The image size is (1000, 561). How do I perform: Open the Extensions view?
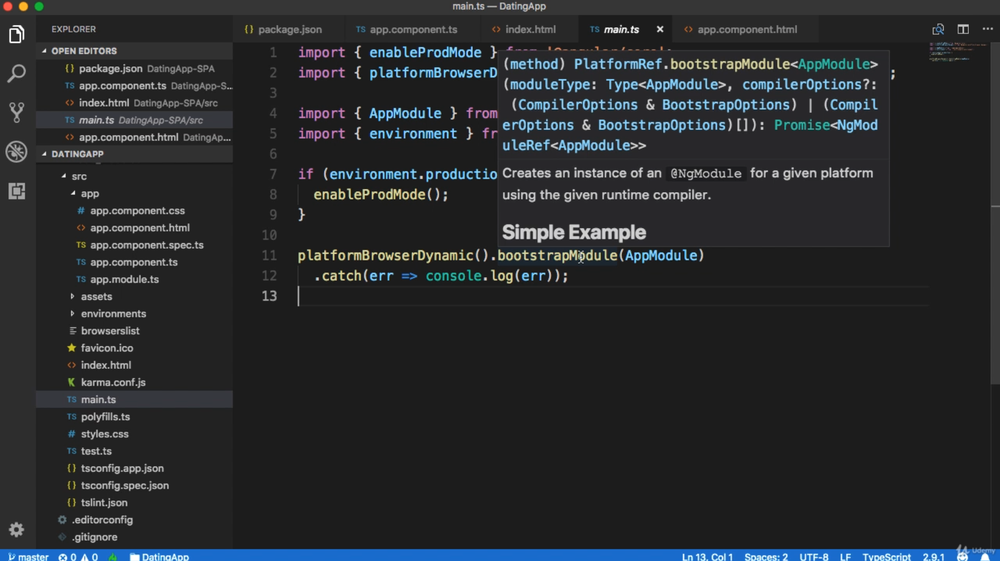coord(16,190)
